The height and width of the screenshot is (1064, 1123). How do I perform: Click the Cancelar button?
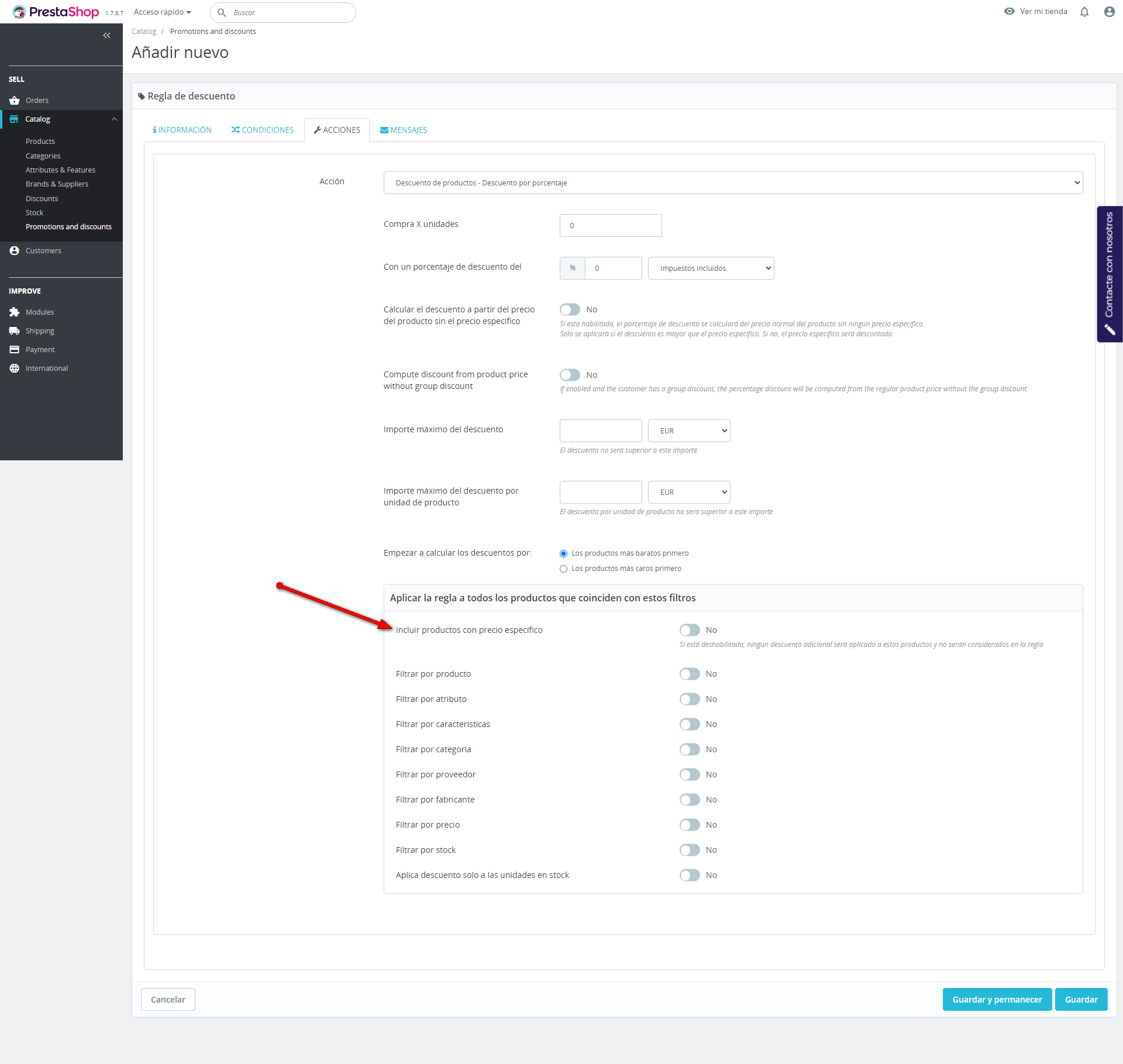[x=168, y=1000]
